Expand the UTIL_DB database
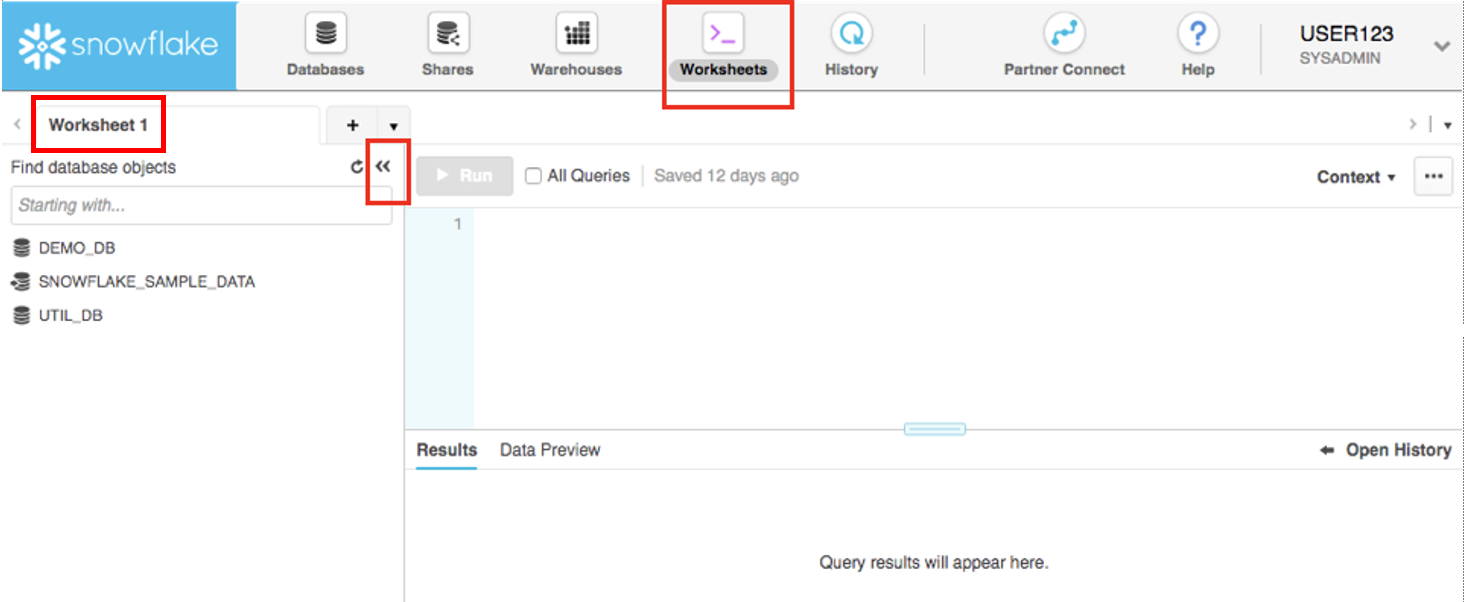The width and height of the screenshot is (1471, 602). click(70, 316)
